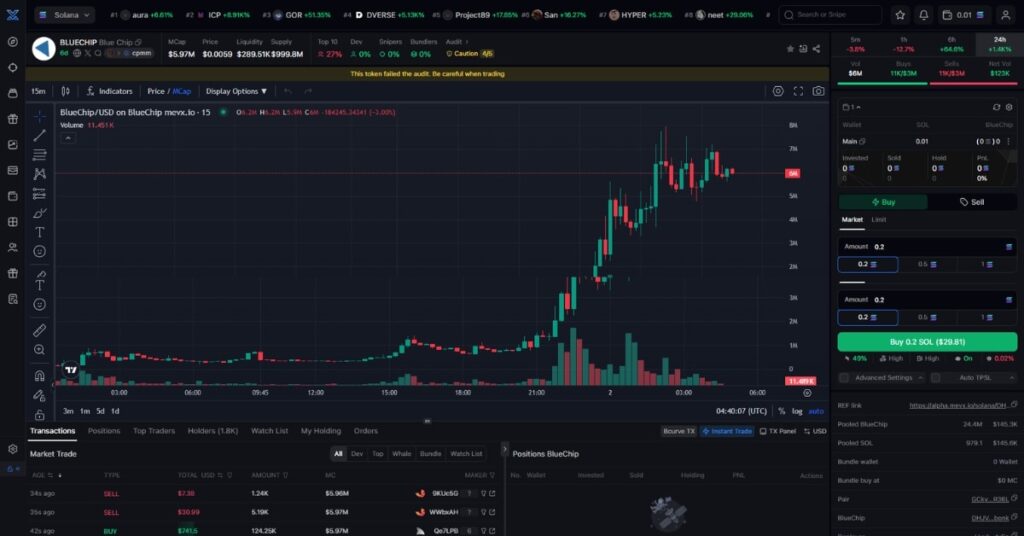
Task: Enter chart fullscreen mode
Action: [798, 91]
